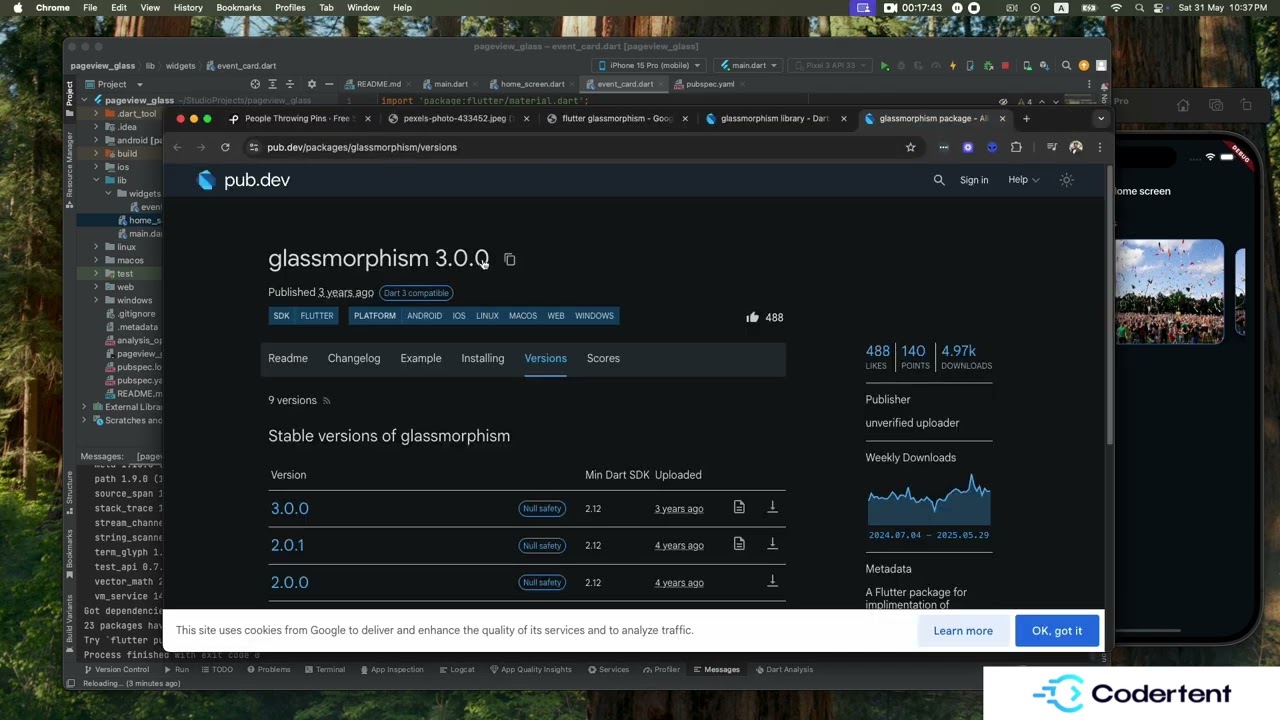Download the archive for version 2.0.1
The width and height of the screenshot is (1280, 720).
tap(772, 544)
